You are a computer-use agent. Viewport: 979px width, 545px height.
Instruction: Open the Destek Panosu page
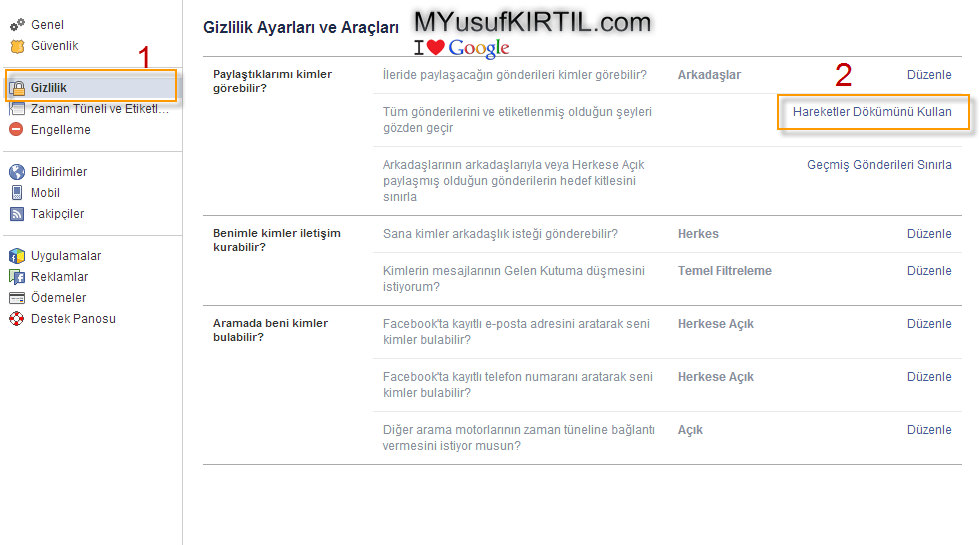pos(74,319)
